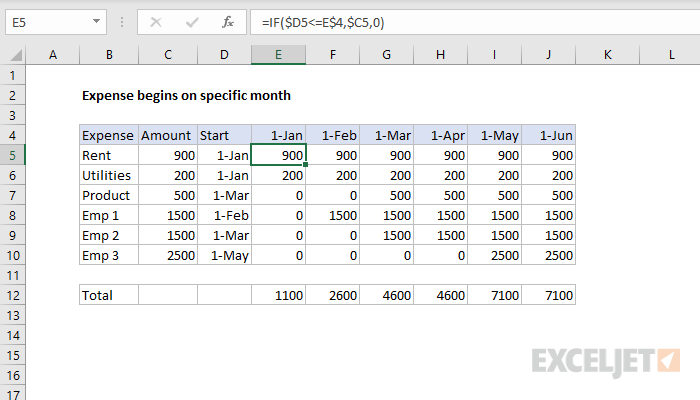The width and height of the screenshot is (700, 400).
Task: Click the 'Start' header cell
Action: point(224,135)
